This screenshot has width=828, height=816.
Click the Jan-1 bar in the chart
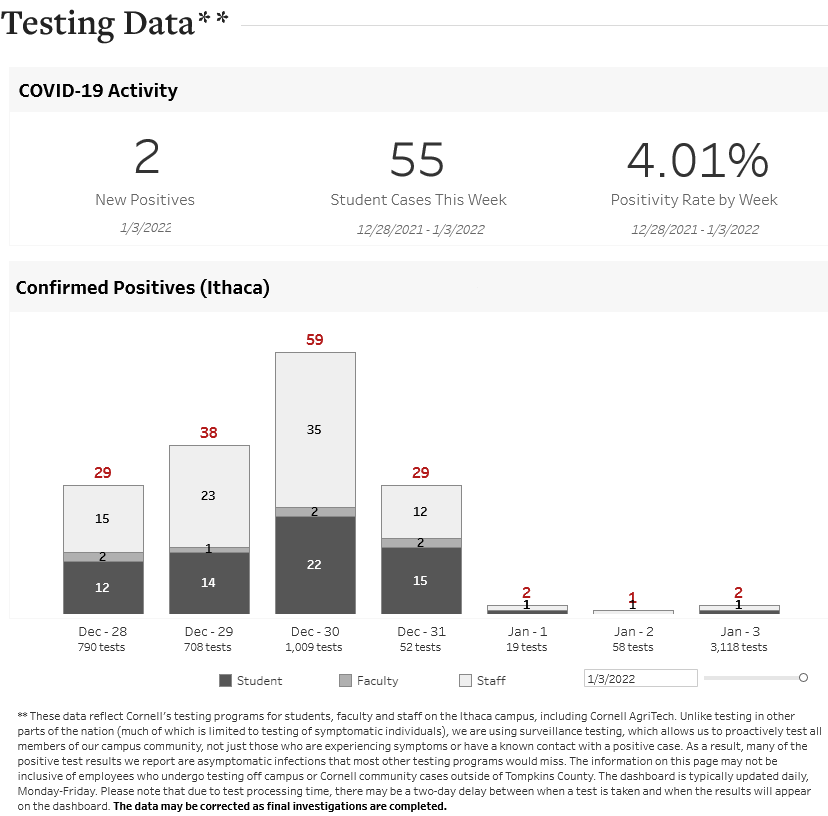527,608
